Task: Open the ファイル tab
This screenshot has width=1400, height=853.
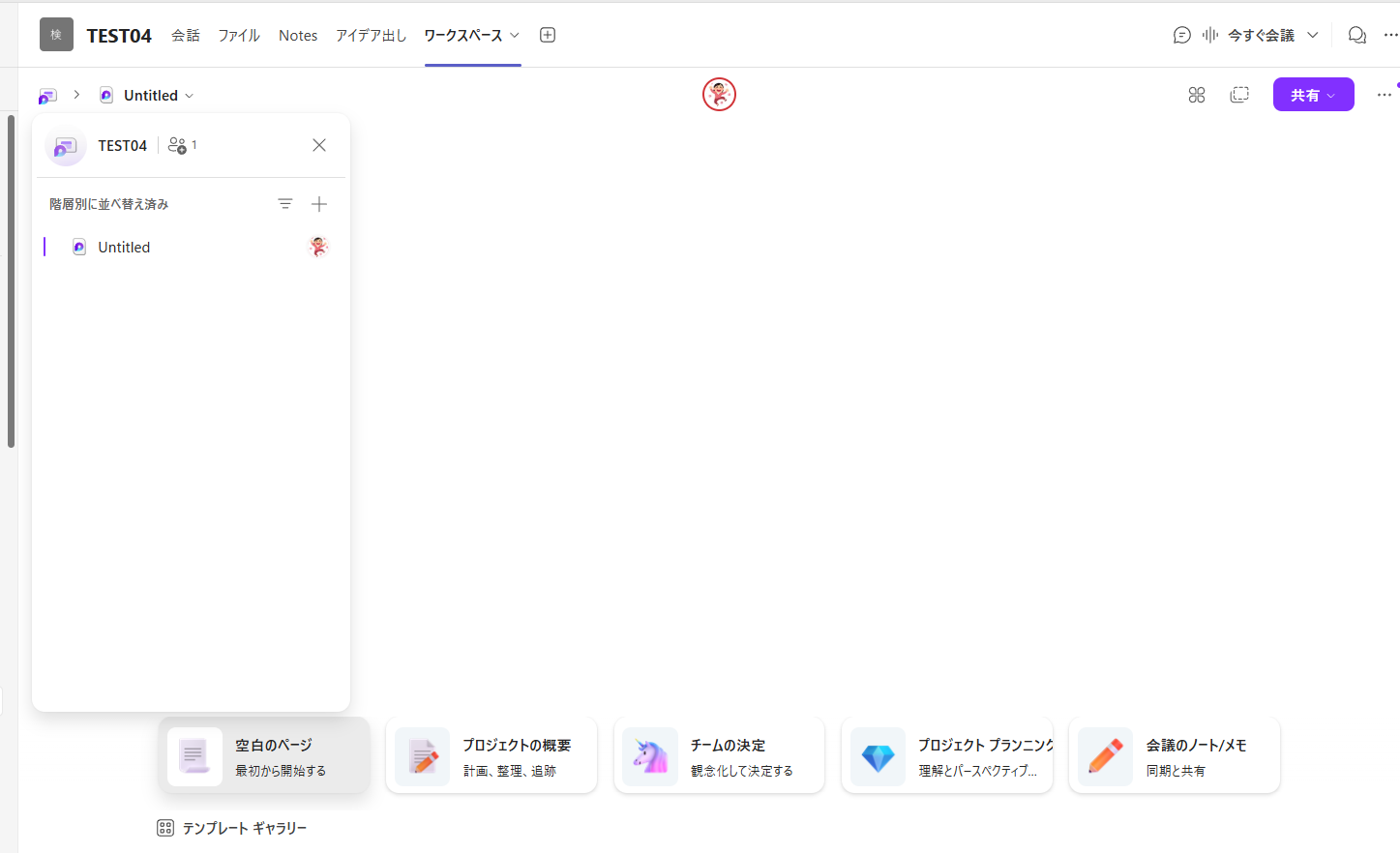Action: (239, 35)
